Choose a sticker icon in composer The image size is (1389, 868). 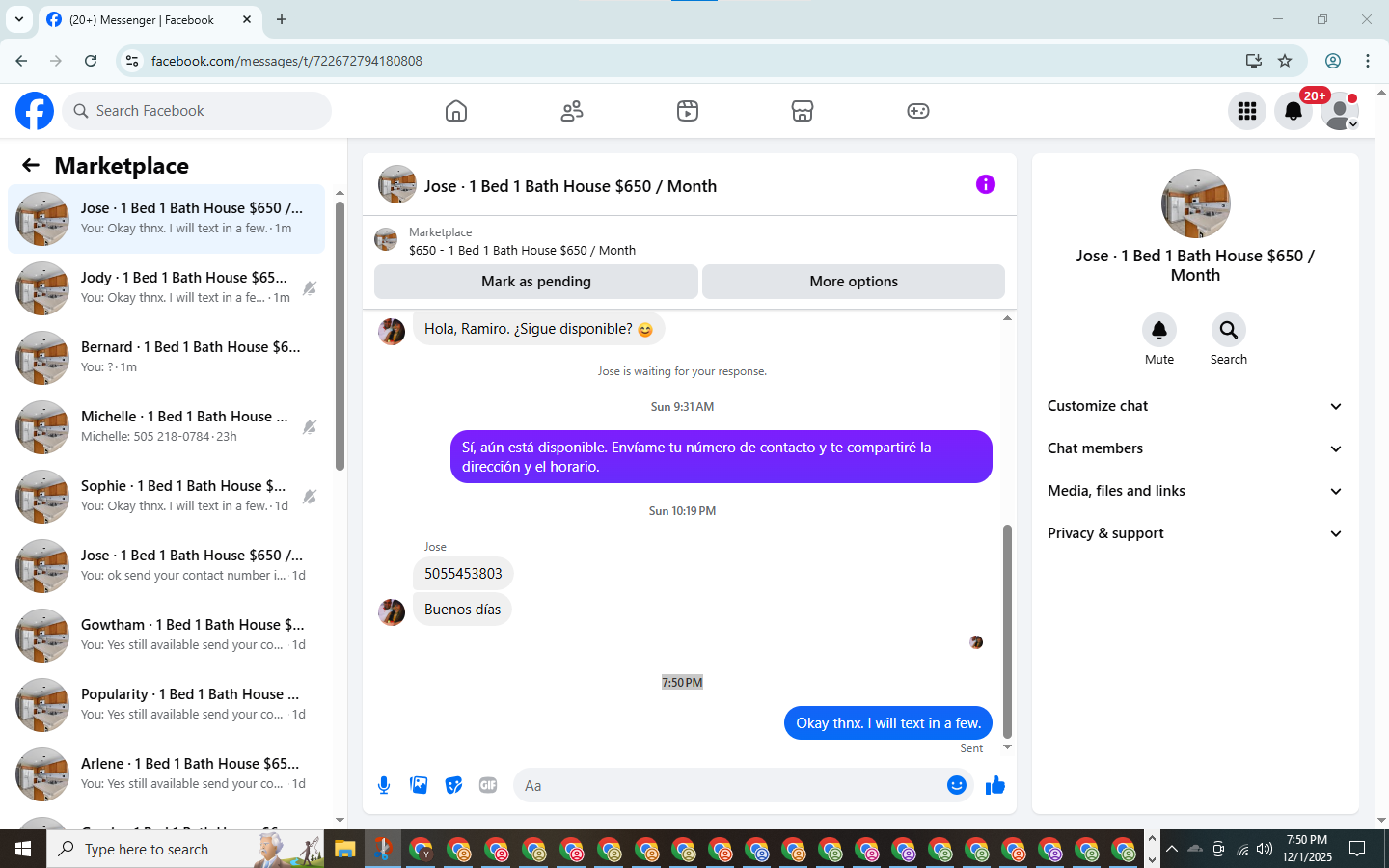tap(453, 785)
